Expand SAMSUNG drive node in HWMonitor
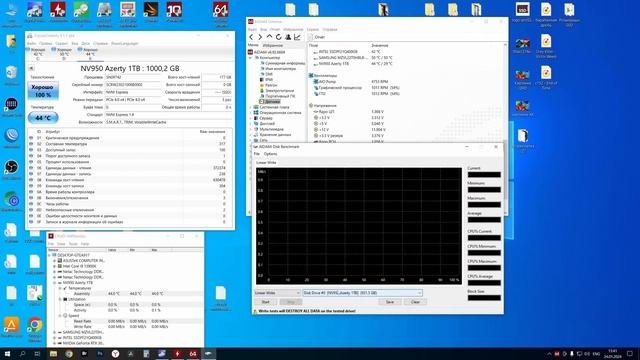The image size is (640, 360). click(55, 332)
